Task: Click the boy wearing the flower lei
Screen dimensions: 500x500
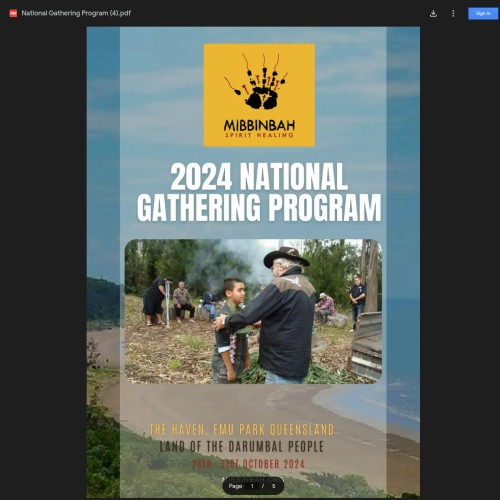Action: [x=231, y=330]
